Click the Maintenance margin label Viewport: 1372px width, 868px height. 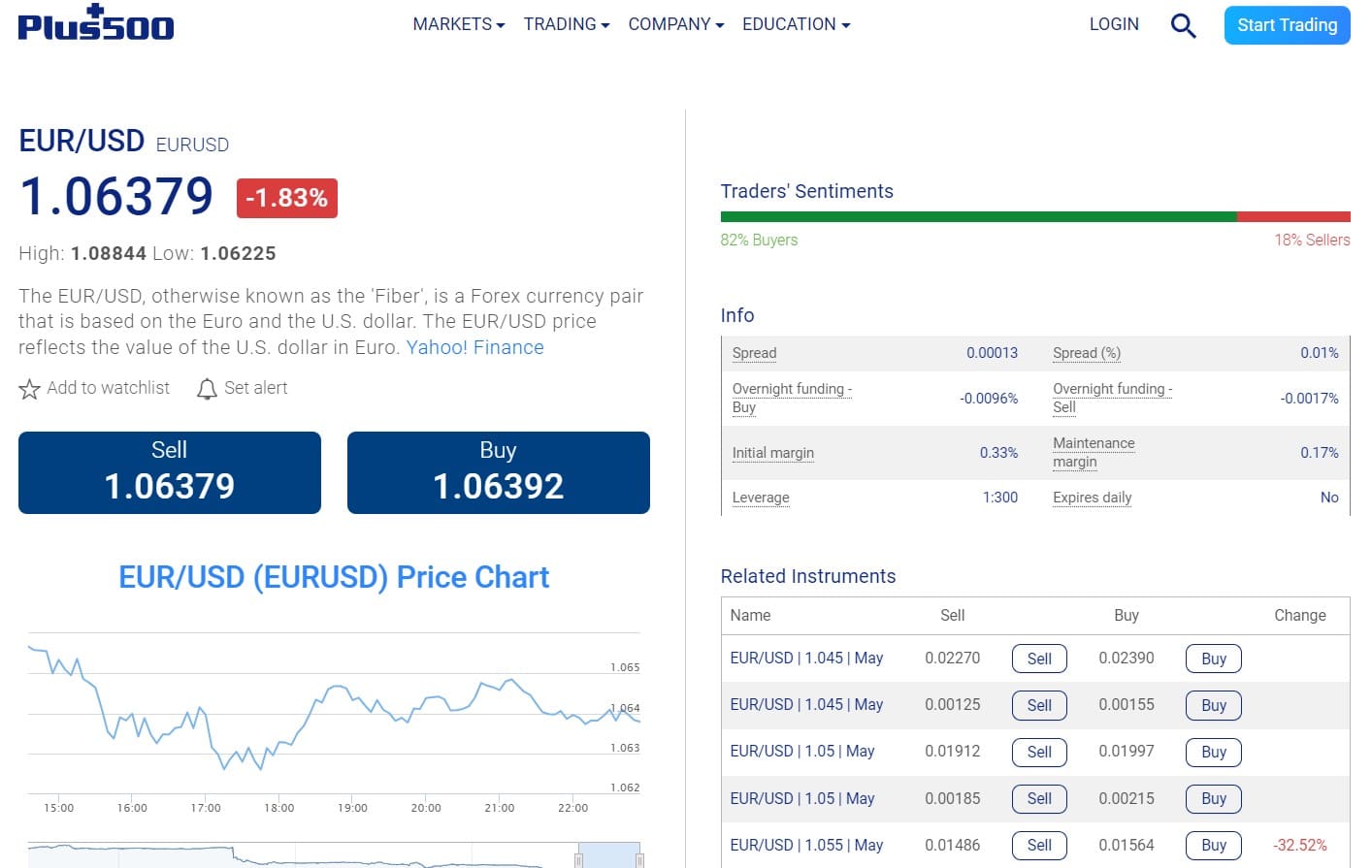point(1094,452)
